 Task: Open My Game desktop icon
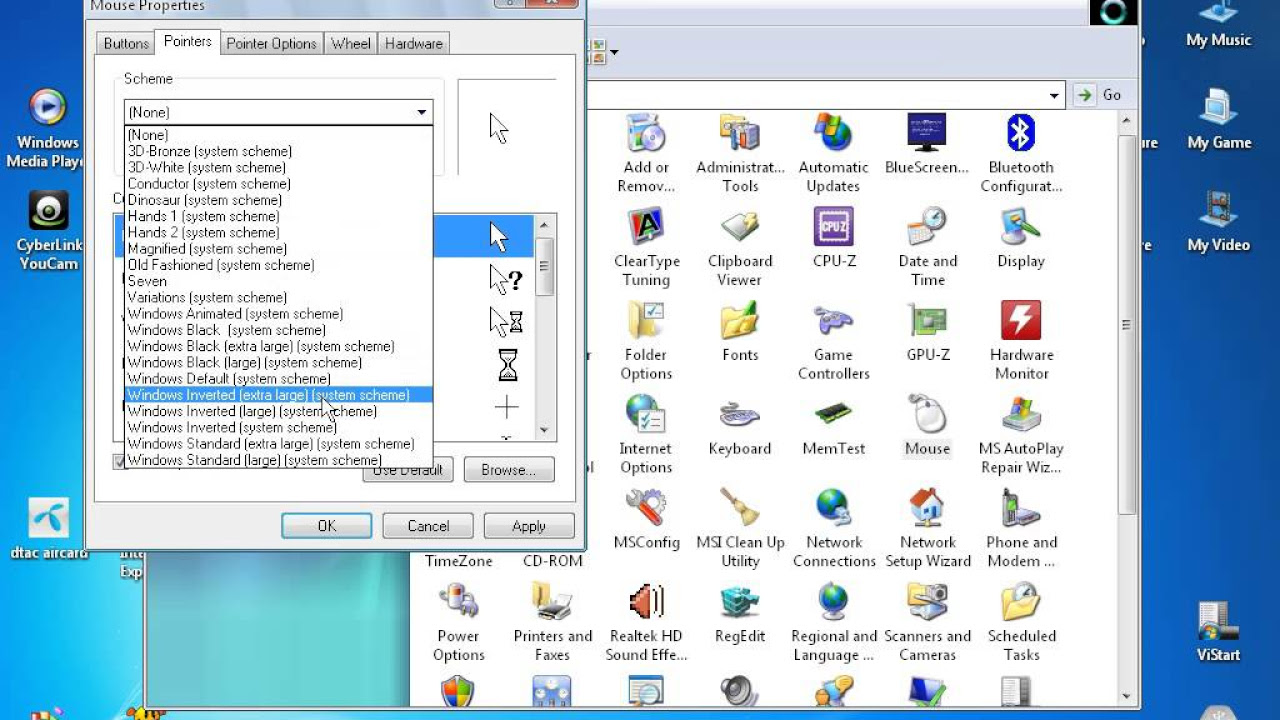click(x=1218, y=108)
